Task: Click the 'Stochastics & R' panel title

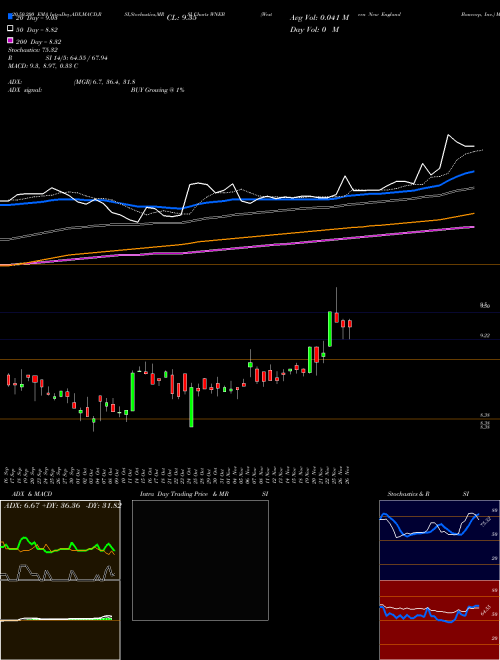Action: tap(408, 494)
